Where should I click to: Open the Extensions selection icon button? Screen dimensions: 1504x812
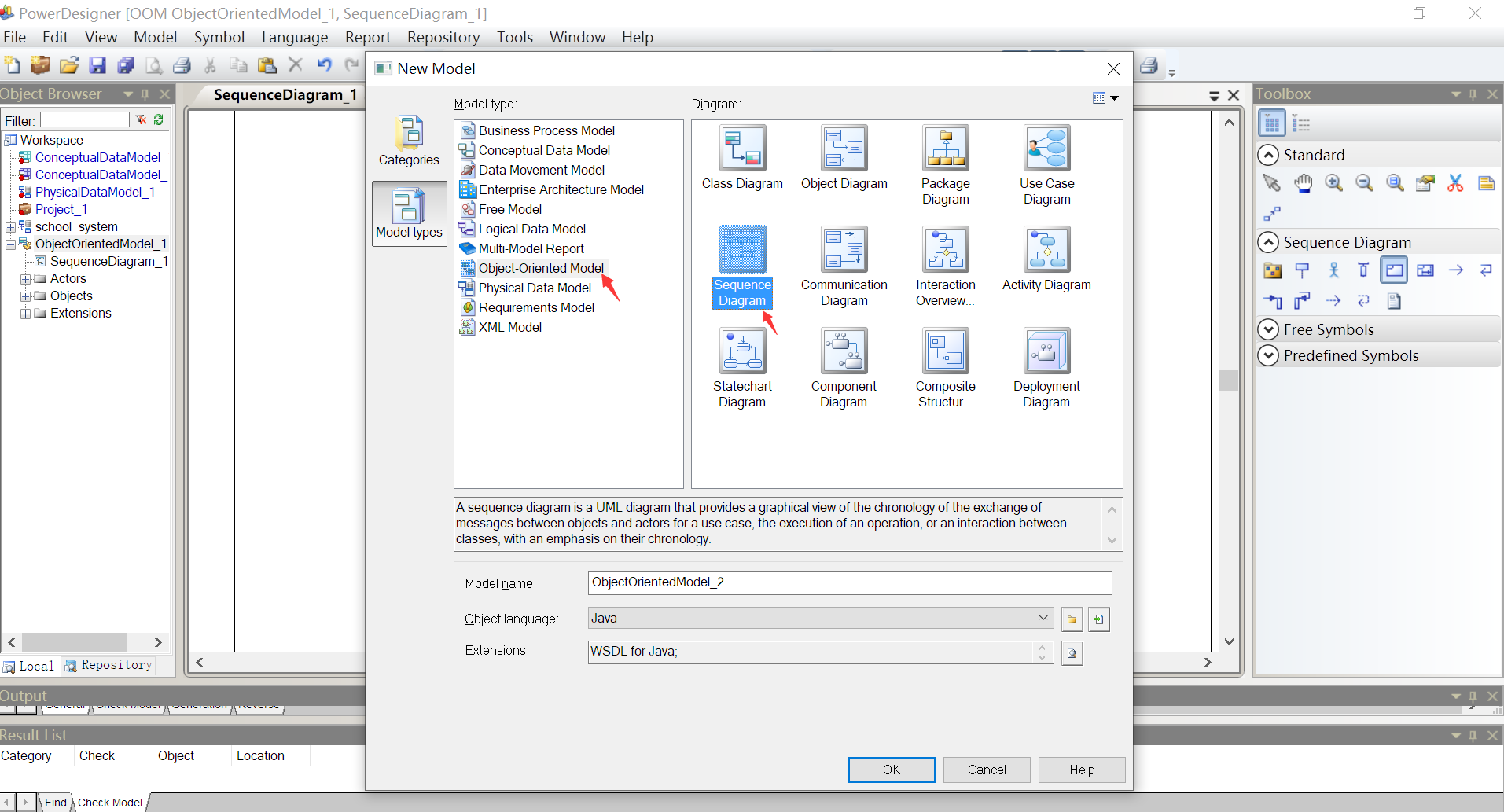1072,653
